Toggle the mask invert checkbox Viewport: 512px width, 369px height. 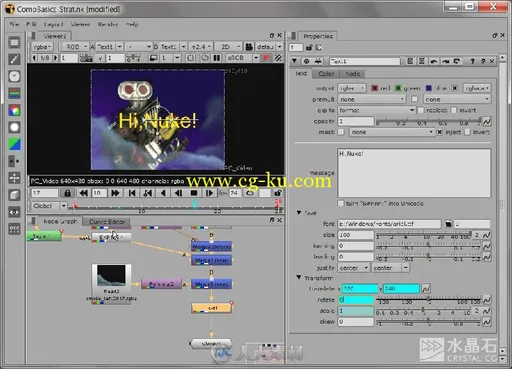tap(467, 132)
